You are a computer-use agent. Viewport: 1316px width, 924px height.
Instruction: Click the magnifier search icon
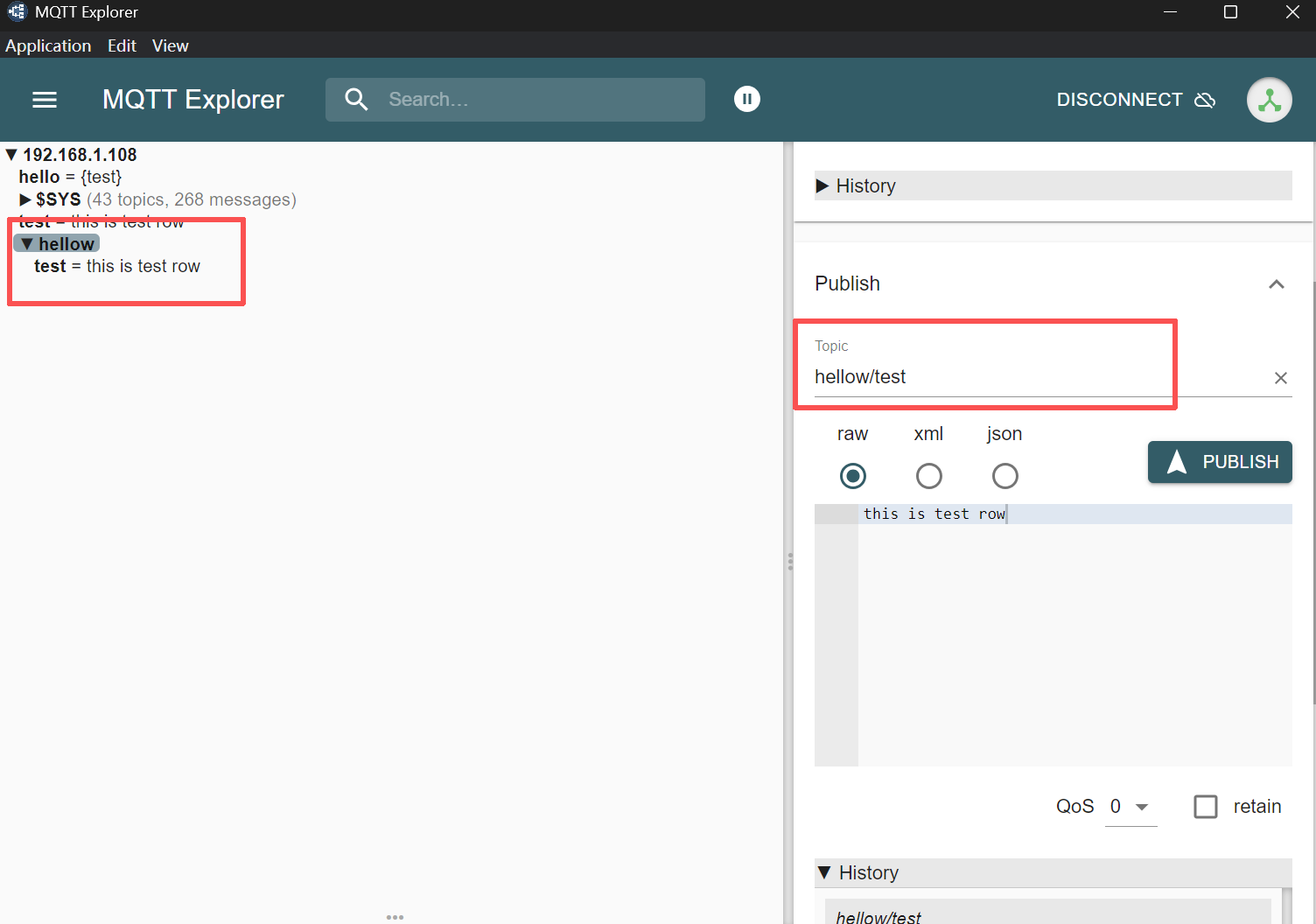[x=356, y=100]
